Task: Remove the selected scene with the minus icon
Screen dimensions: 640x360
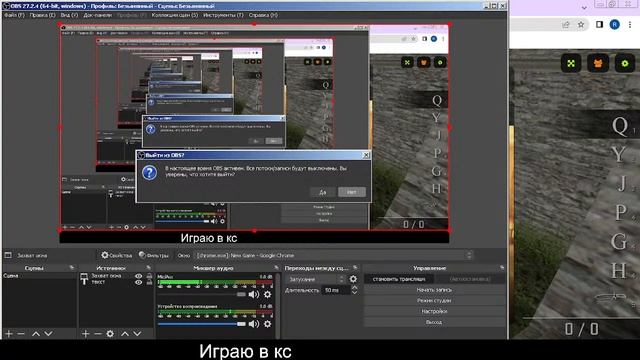Action: 21,334
